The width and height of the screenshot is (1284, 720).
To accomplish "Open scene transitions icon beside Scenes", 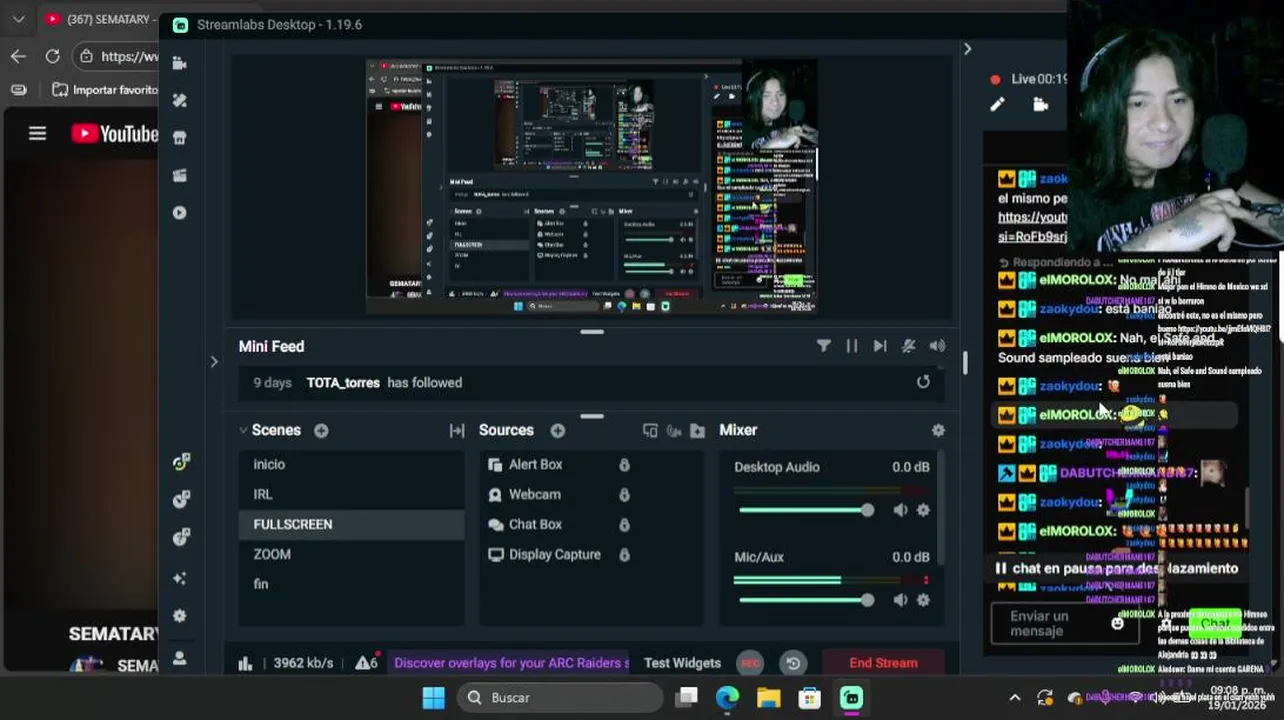I will (457, 430).
